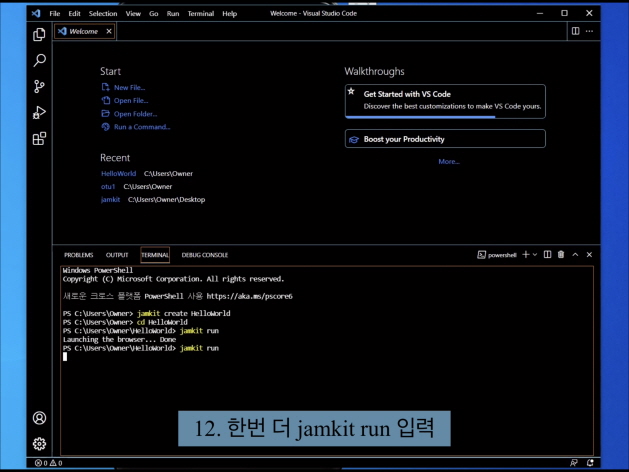Open Boost your Productivity walkthrough
This screenshot has width=629, height=472.
(445, 139)
